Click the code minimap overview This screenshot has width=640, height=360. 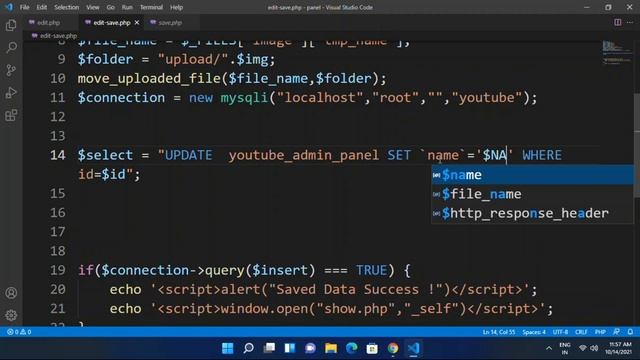click(617, 53)
